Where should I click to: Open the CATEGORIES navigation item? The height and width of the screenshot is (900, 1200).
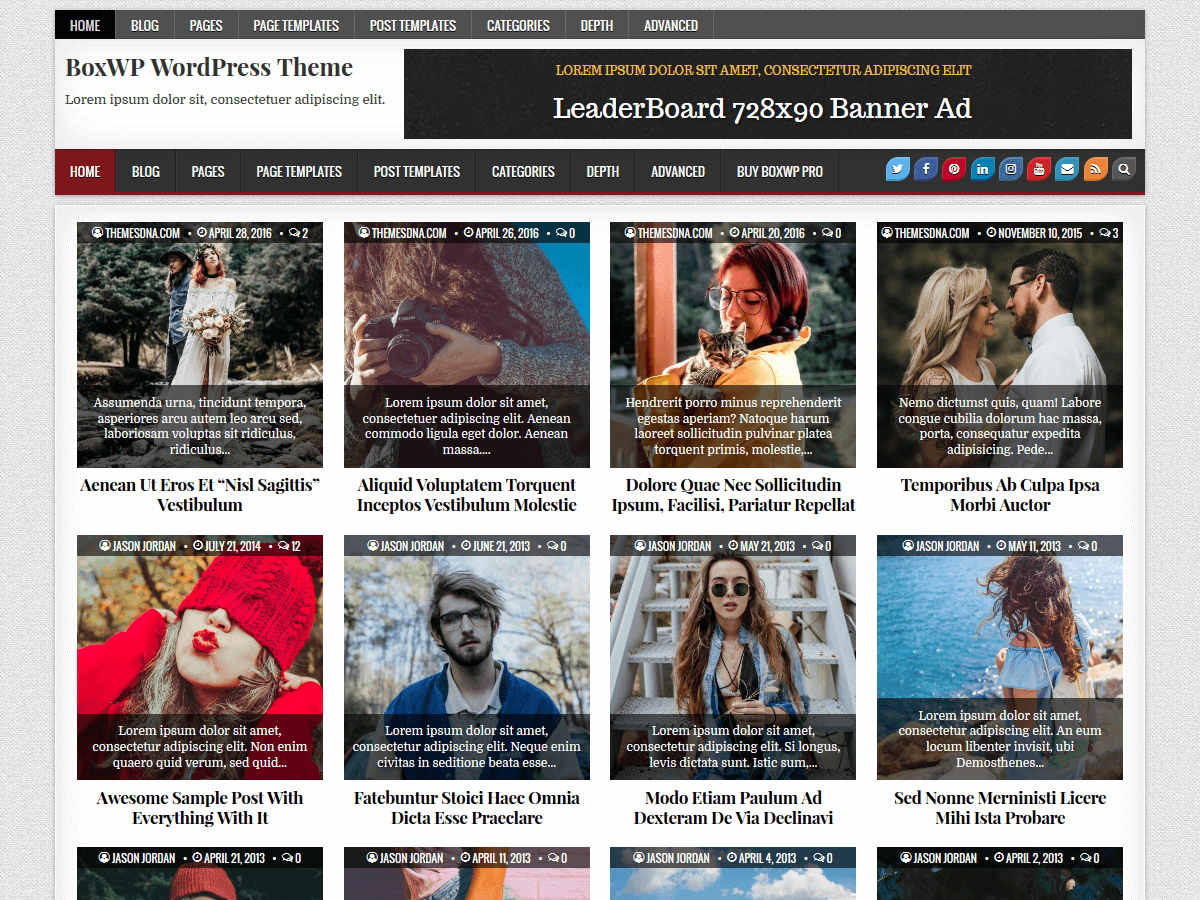click(x=522, y=171)
